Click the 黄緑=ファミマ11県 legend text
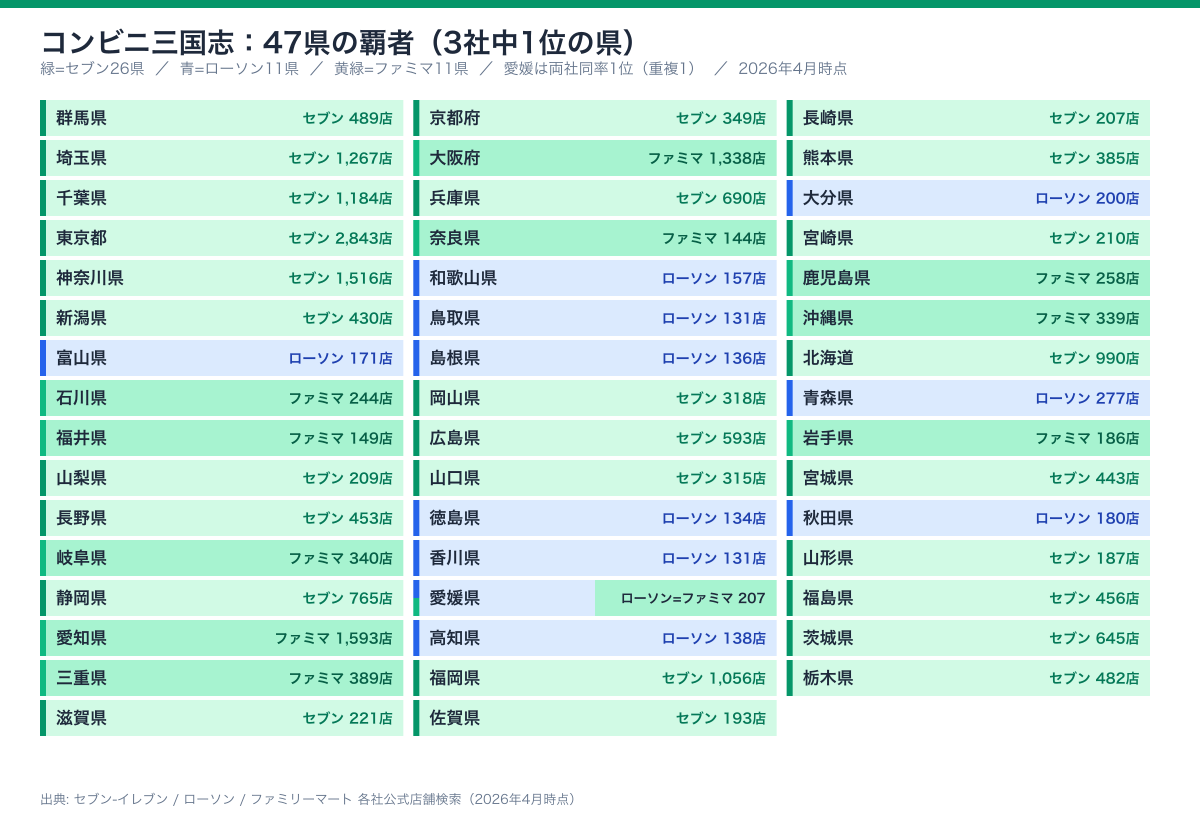 (x=401, y=69)
